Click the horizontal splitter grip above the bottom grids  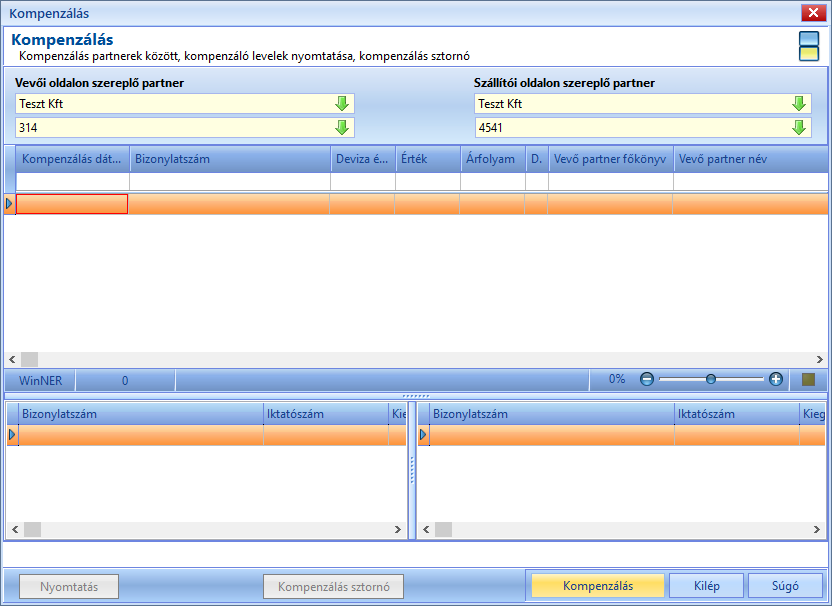415,396
